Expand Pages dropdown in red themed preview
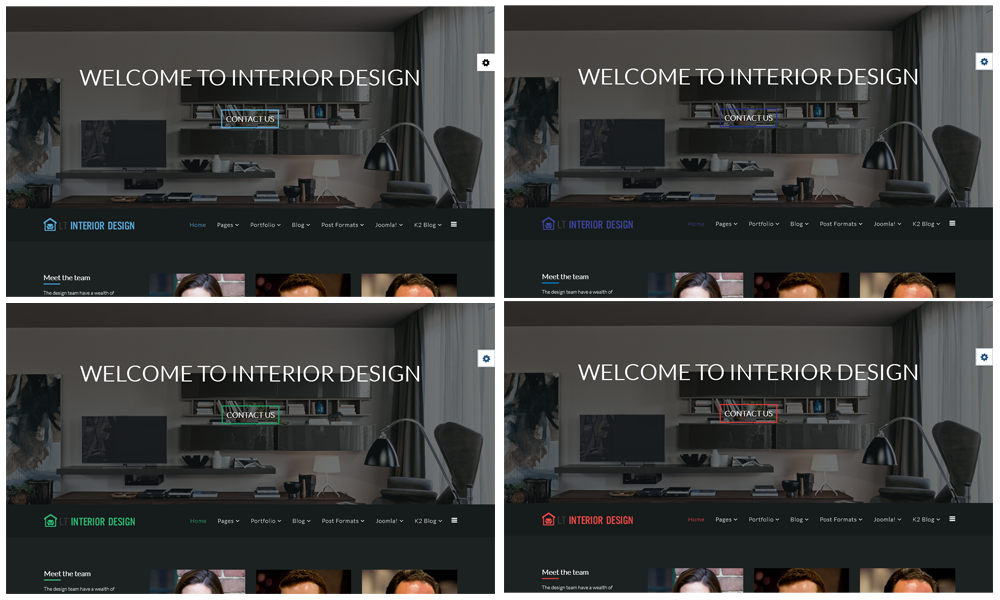 (726, 519)
